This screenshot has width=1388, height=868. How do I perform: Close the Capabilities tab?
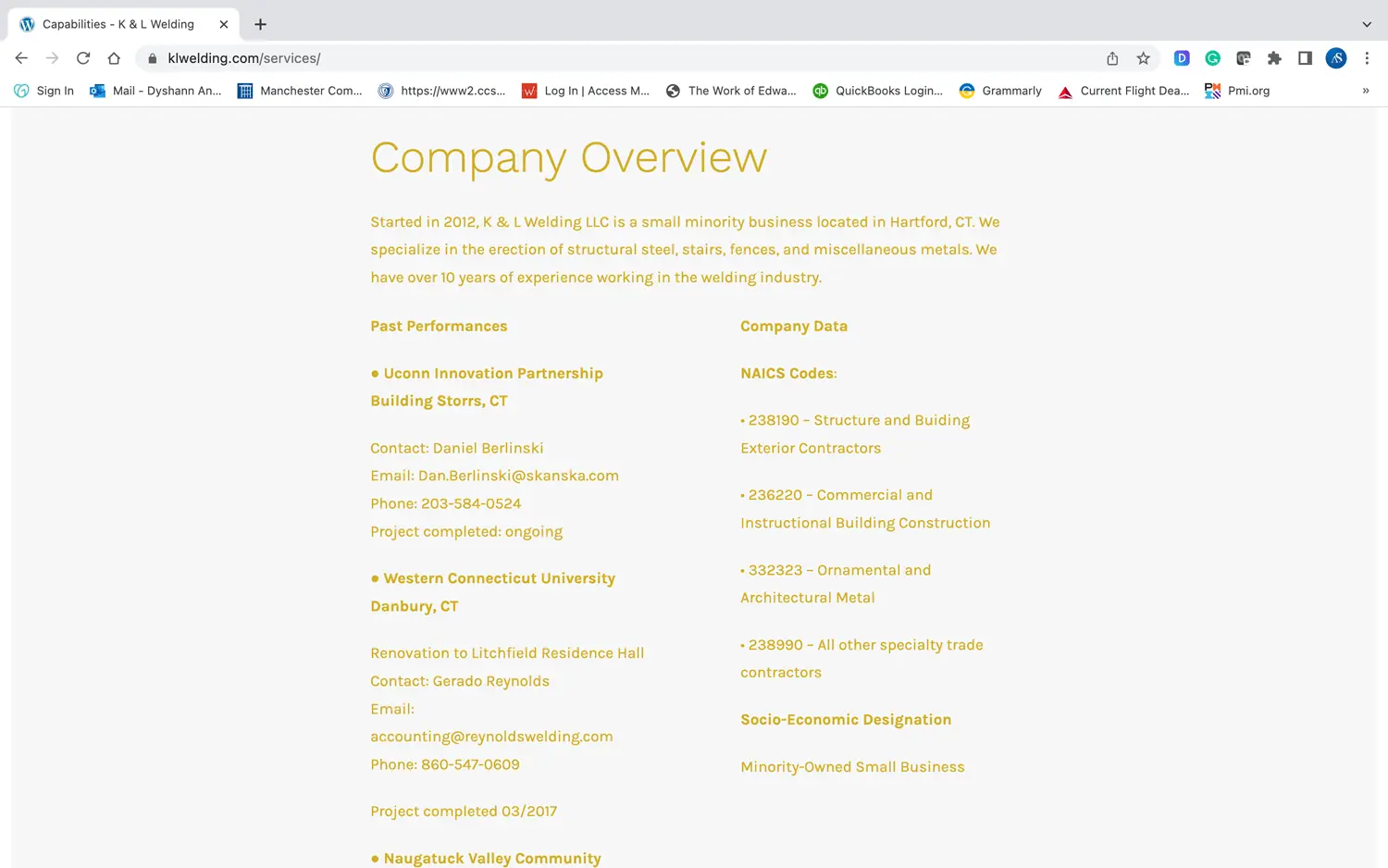pos(223,24)
